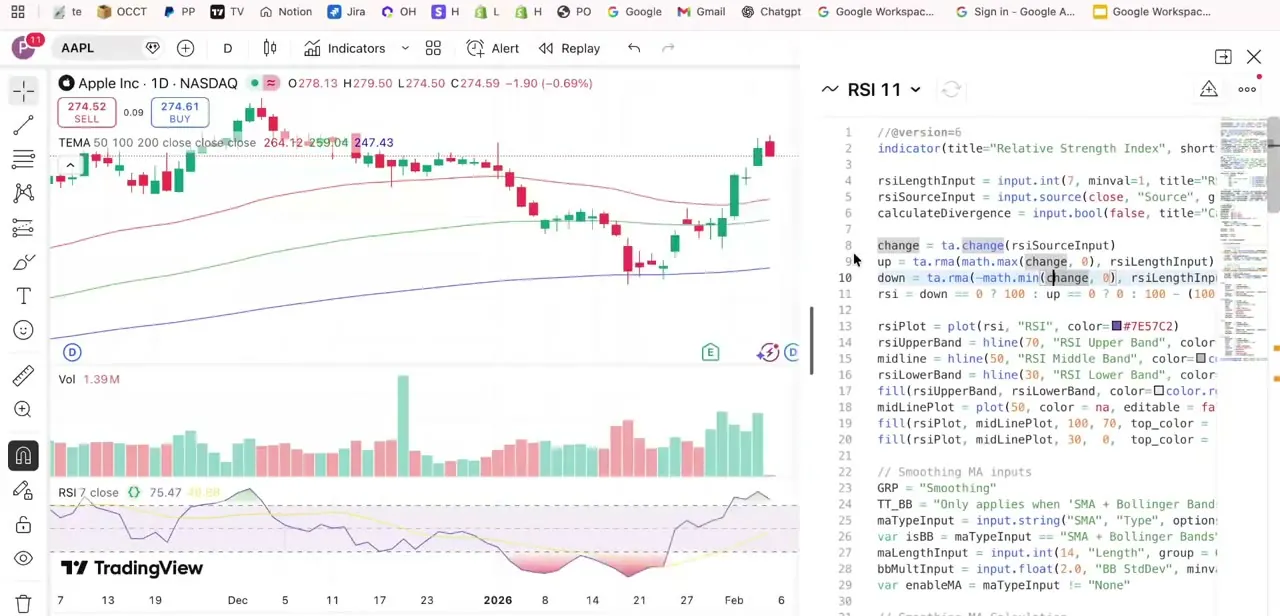Click the 274.61 BUY button
The image size is (1280, 616).
179,113
